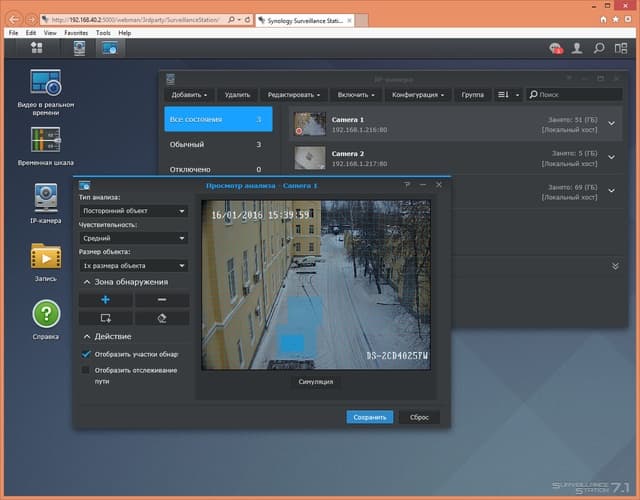Open the Чувствительность dropdown set to Средний

[x=133, y=239]
